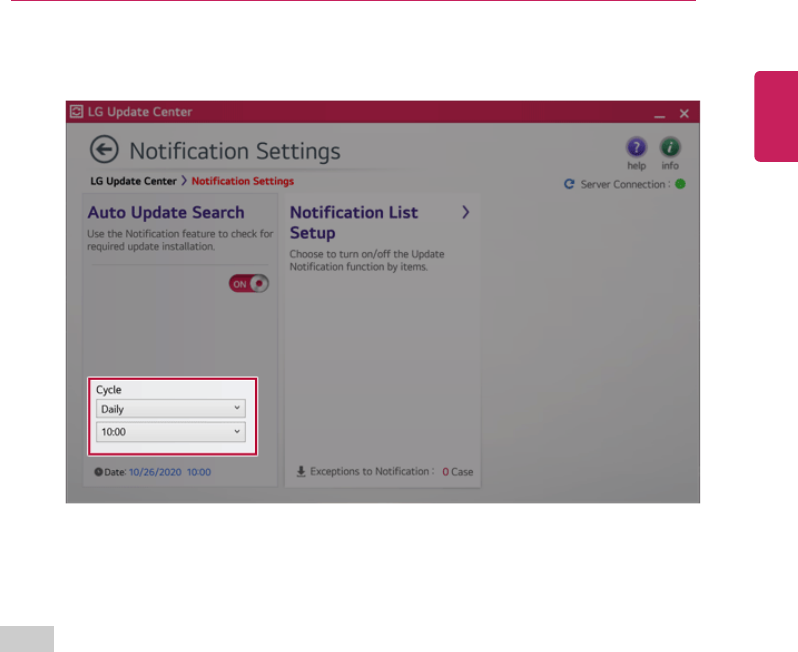This screenshot has height=652, width=798.
Task: Click the LG Update Center title bar icon
Action: coord(76,111)
